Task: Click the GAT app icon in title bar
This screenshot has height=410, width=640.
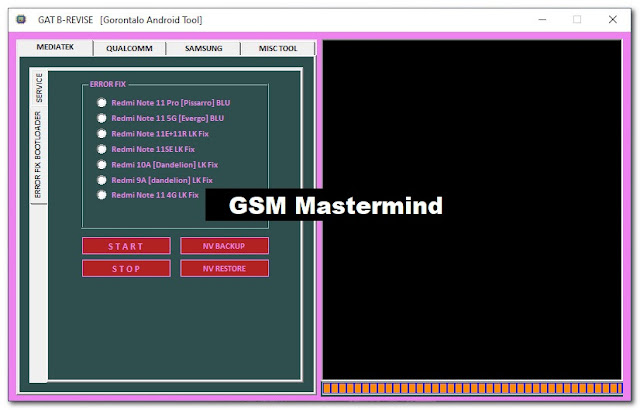Action: tap(21, 20)
